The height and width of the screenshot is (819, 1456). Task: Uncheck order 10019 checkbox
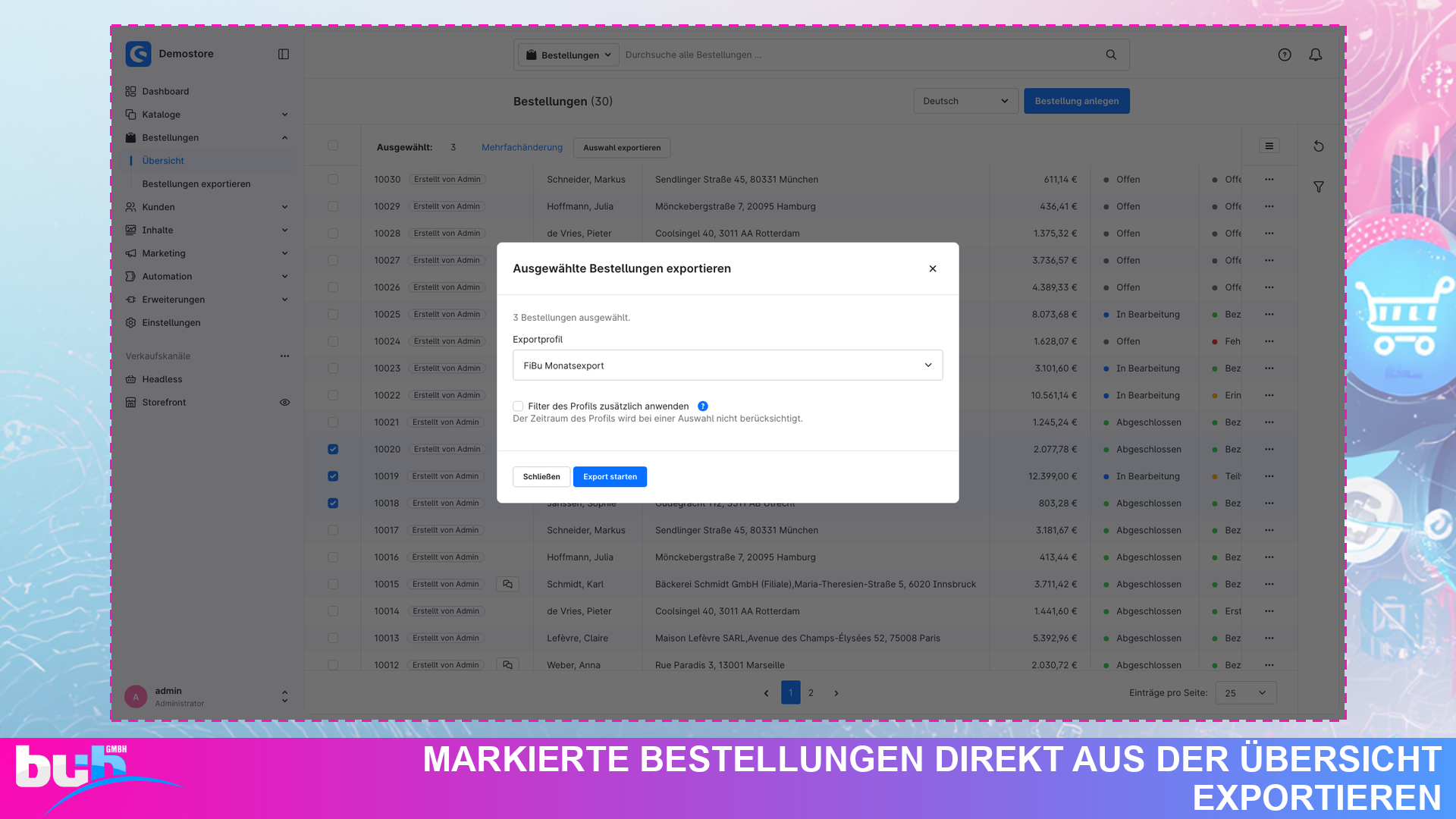pyautogui.click(x=333, y=476)
